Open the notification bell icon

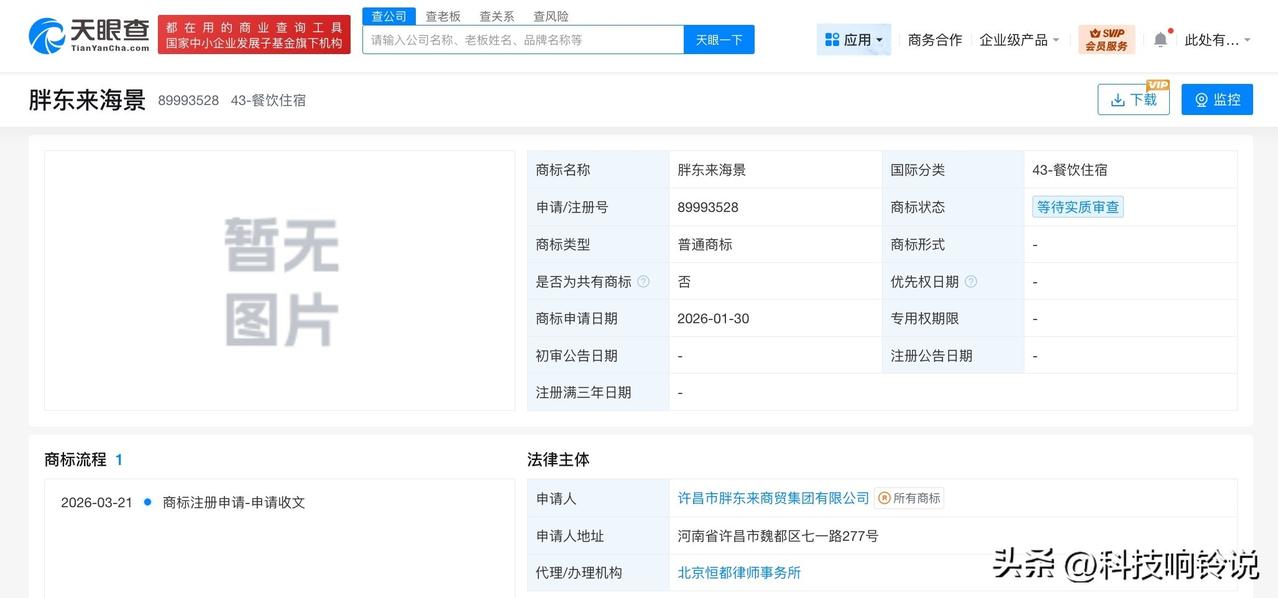pos(1159,38)
